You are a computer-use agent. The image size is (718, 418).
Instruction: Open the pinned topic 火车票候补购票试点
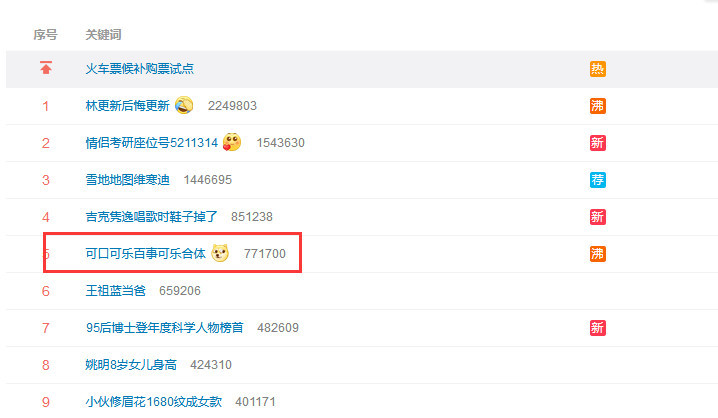(140, 69)
